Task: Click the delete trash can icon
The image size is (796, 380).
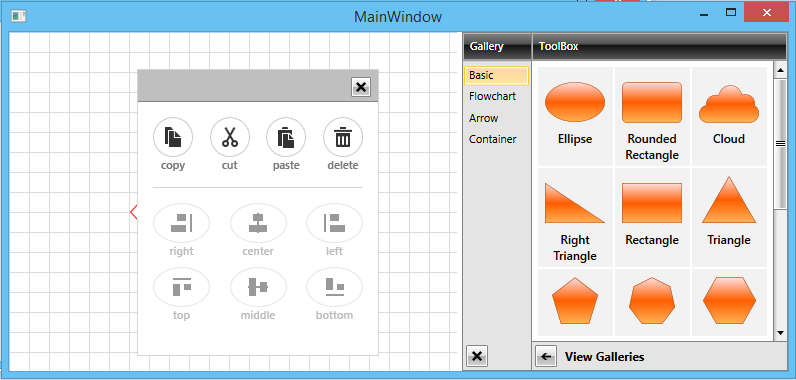Action: point(343,137)
